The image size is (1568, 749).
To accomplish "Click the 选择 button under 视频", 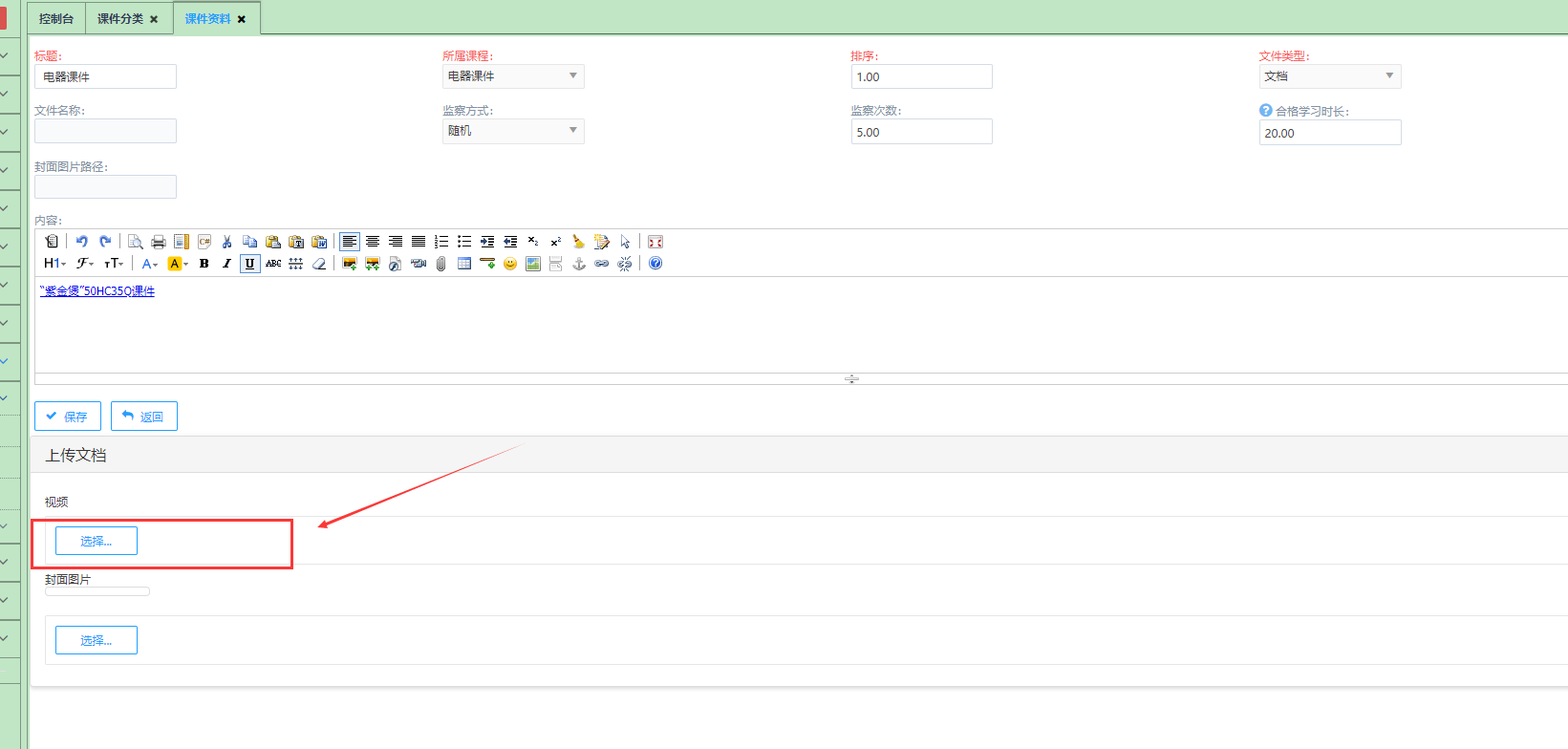I will pos(97,541).
